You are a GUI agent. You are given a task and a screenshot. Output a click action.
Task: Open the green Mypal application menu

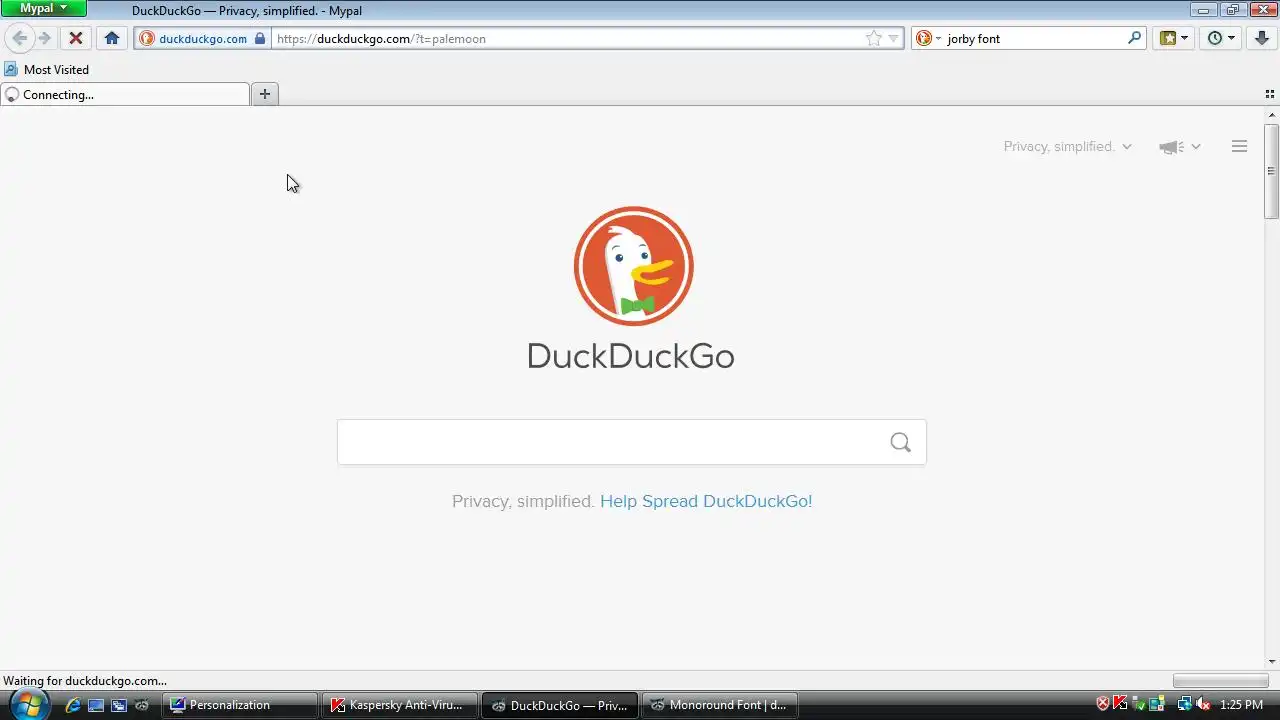pos(44,8)
